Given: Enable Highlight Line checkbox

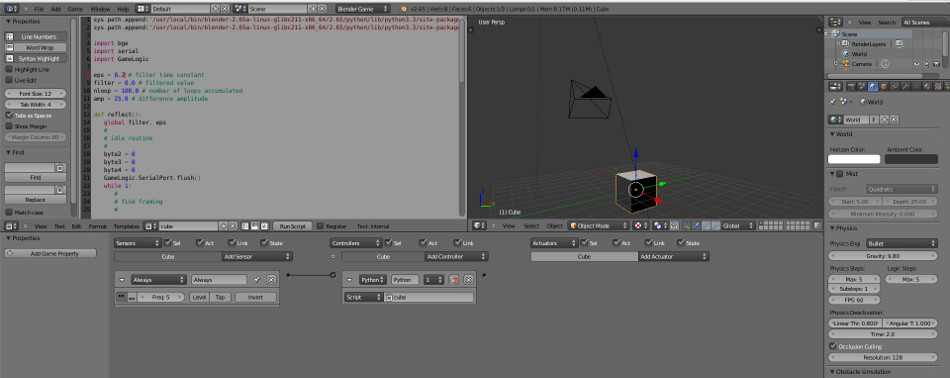Looking at the screenshot, I should (9, 70).
